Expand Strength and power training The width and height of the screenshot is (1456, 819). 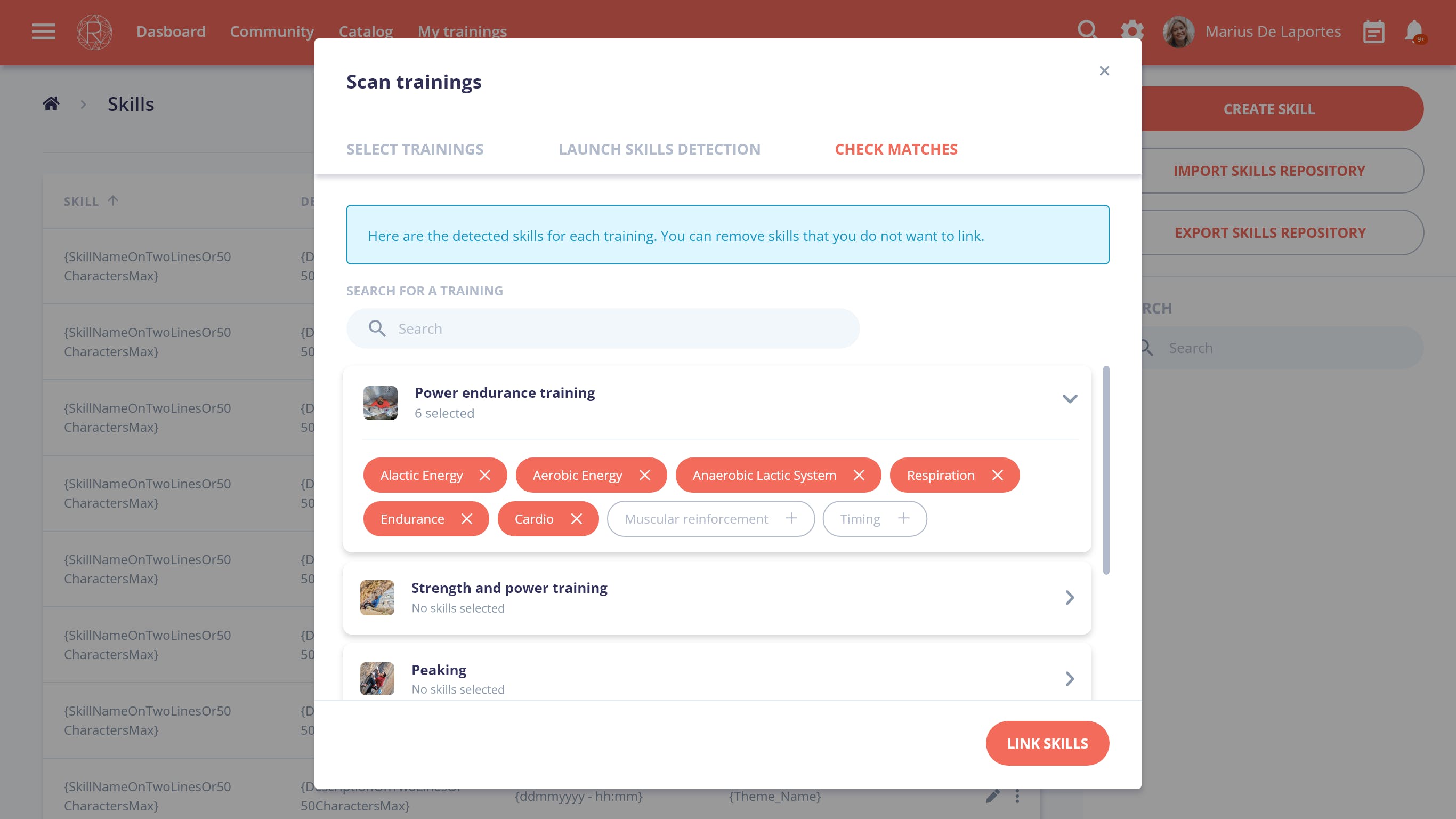(1070, 597)
